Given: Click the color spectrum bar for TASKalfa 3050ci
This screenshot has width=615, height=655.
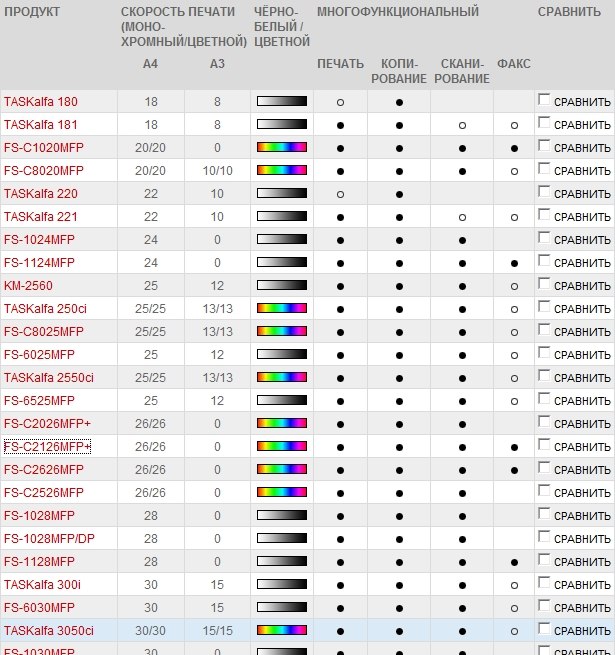Looking at the screenshot, I should point(282,630).
